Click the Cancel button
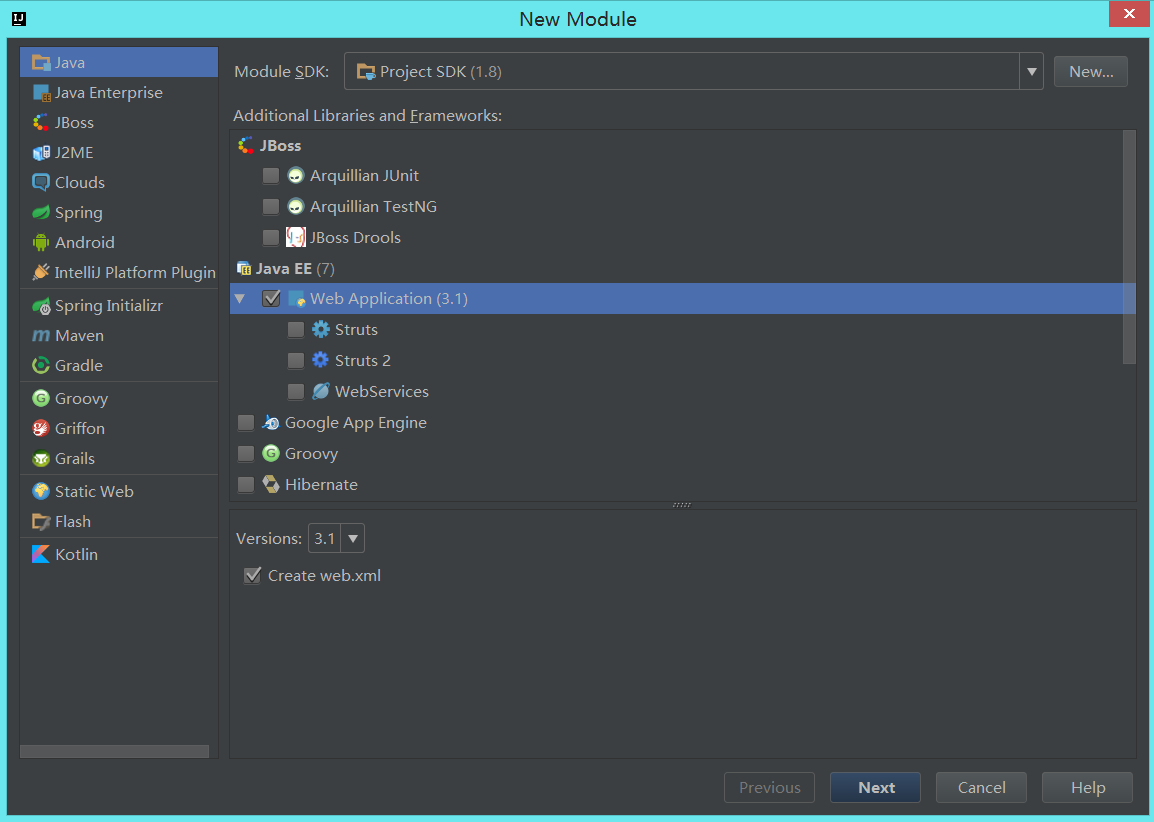The image size is (1154, 822). click(x=981, y=787)
